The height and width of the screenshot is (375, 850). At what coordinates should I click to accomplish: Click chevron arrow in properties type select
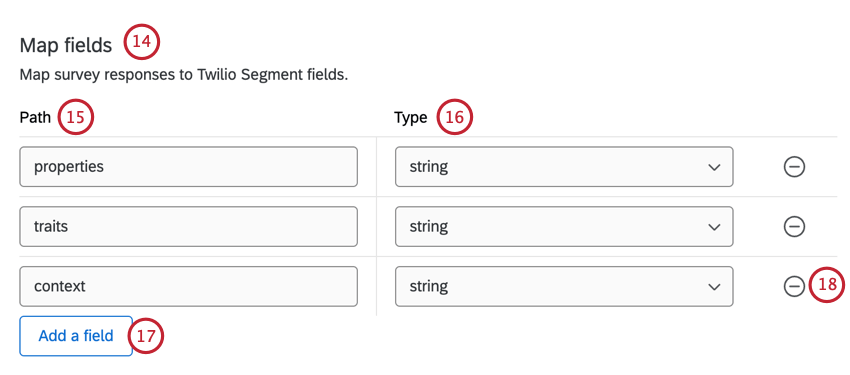(x=714, y=167)
